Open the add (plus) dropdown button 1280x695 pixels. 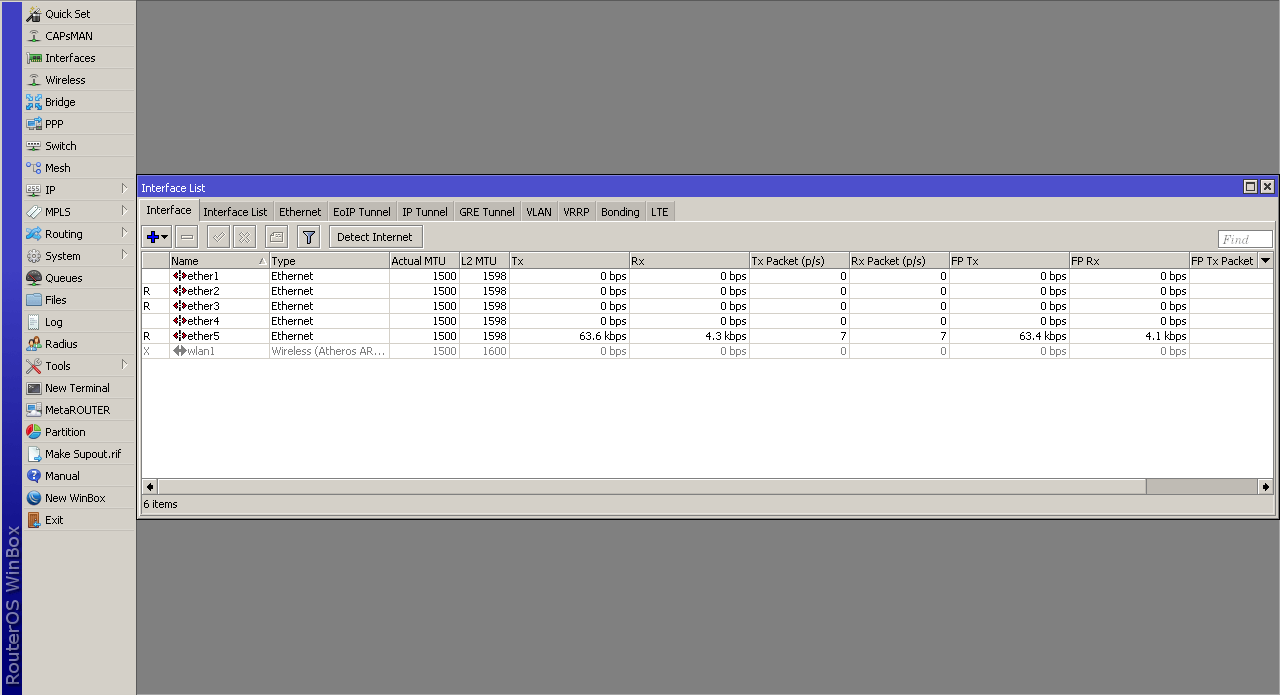coord(157,237)
